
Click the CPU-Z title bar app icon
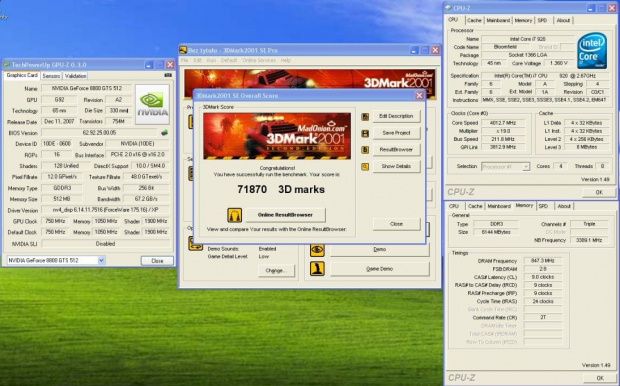click(x=448, y=8)
